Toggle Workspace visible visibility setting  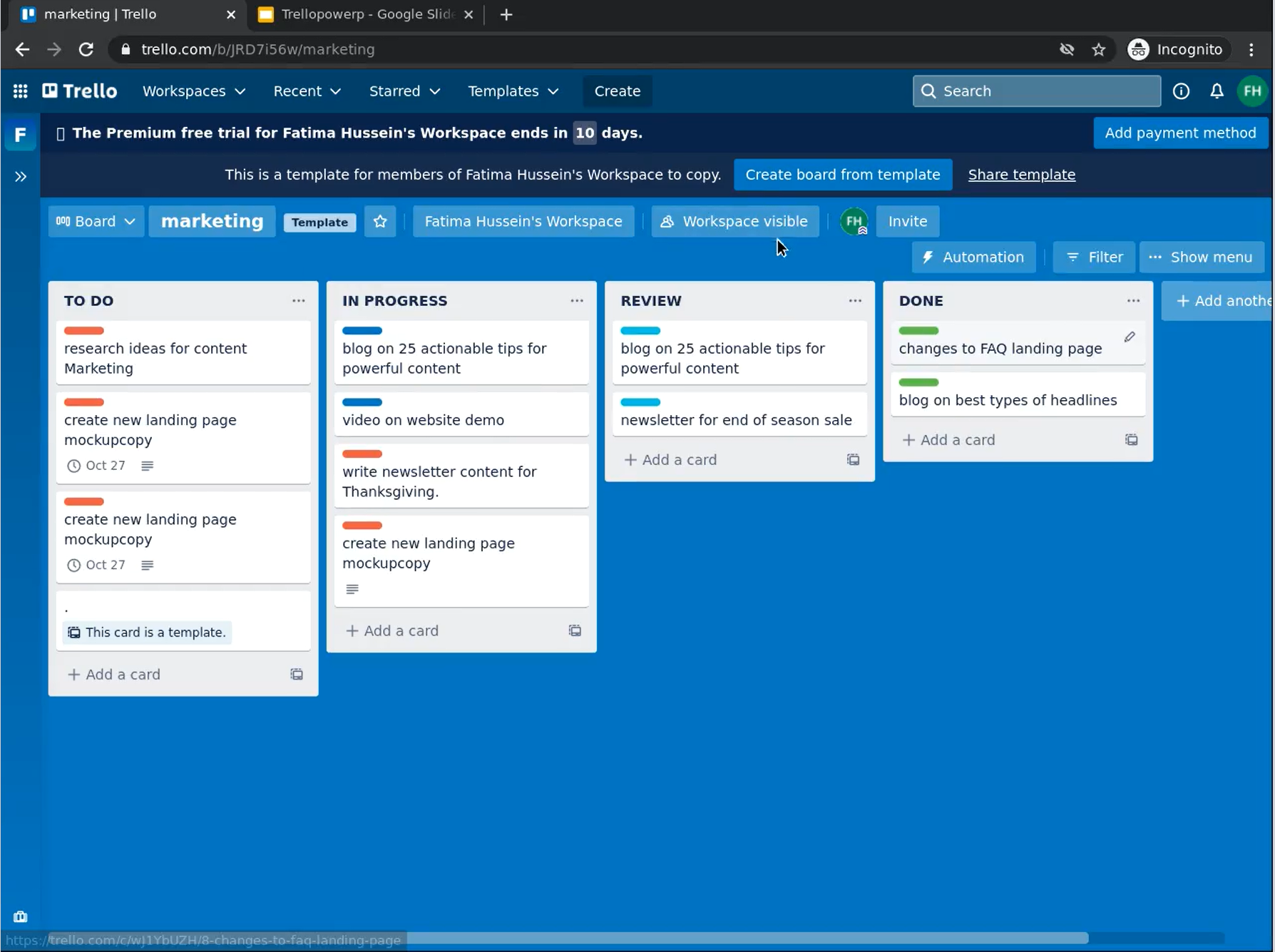click(x=734, y=222)
